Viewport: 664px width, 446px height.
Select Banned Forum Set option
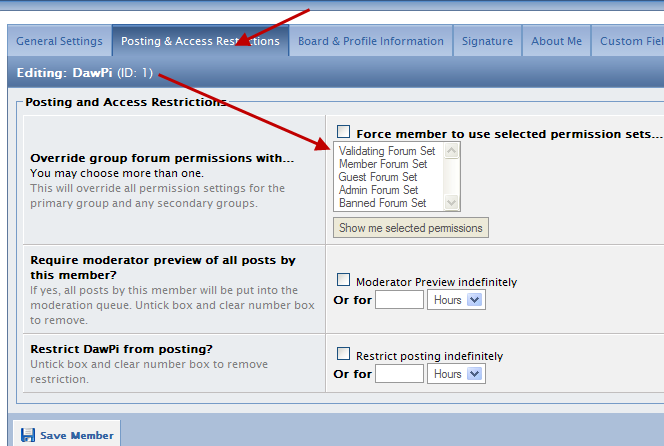click(383, 203)
